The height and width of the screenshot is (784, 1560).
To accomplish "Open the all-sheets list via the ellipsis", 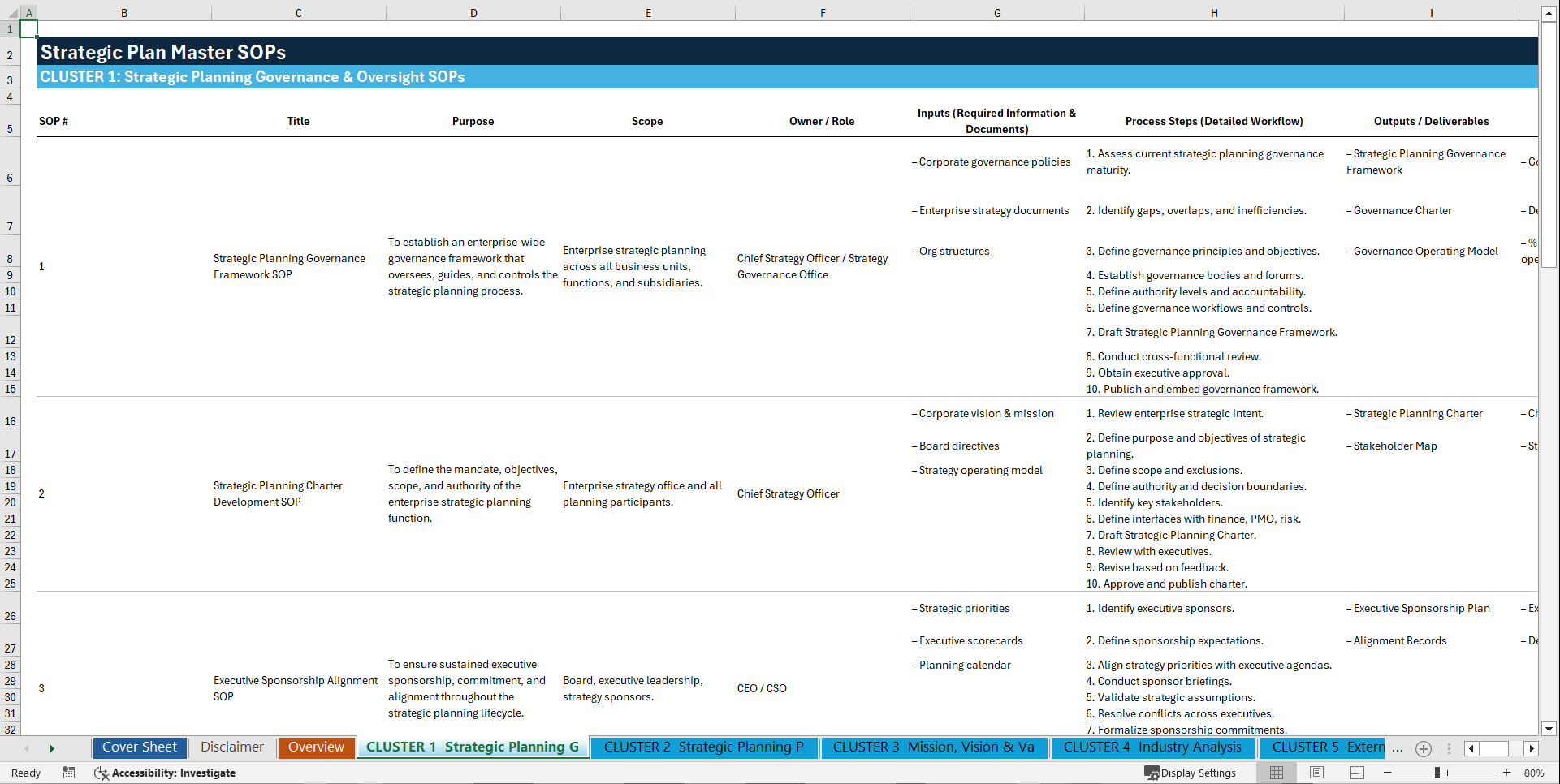I will (1398, 749).
